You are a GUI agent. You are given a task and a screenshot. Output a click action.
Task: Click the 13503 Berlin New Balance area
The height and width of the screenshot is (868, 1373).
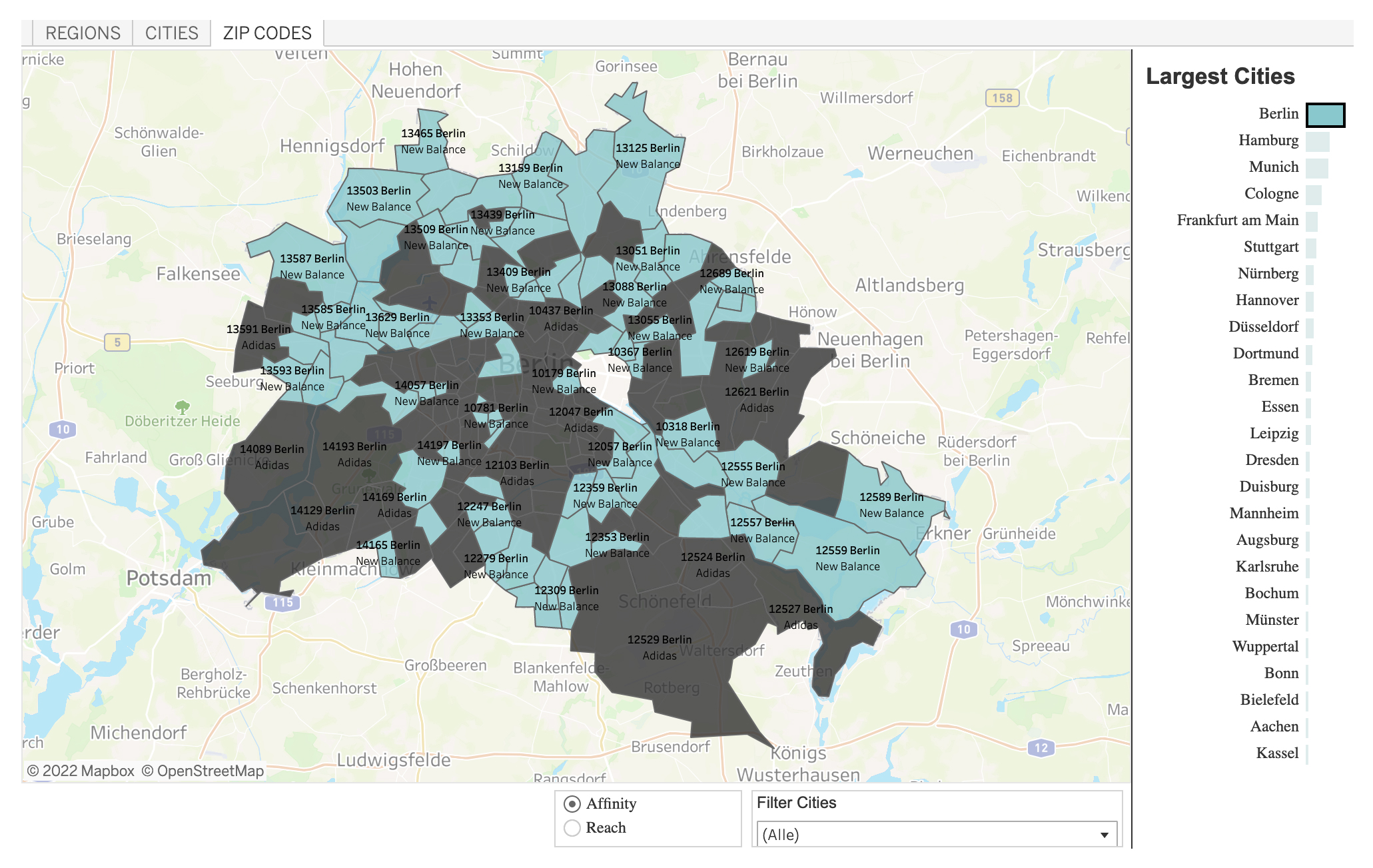pos(378,199)
